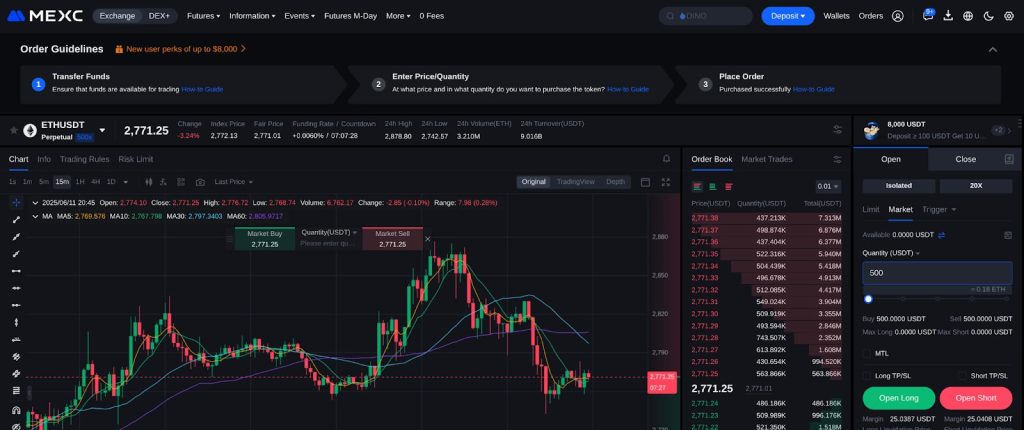
Task: Select the Limit order tab
Action: click(870, 209)
